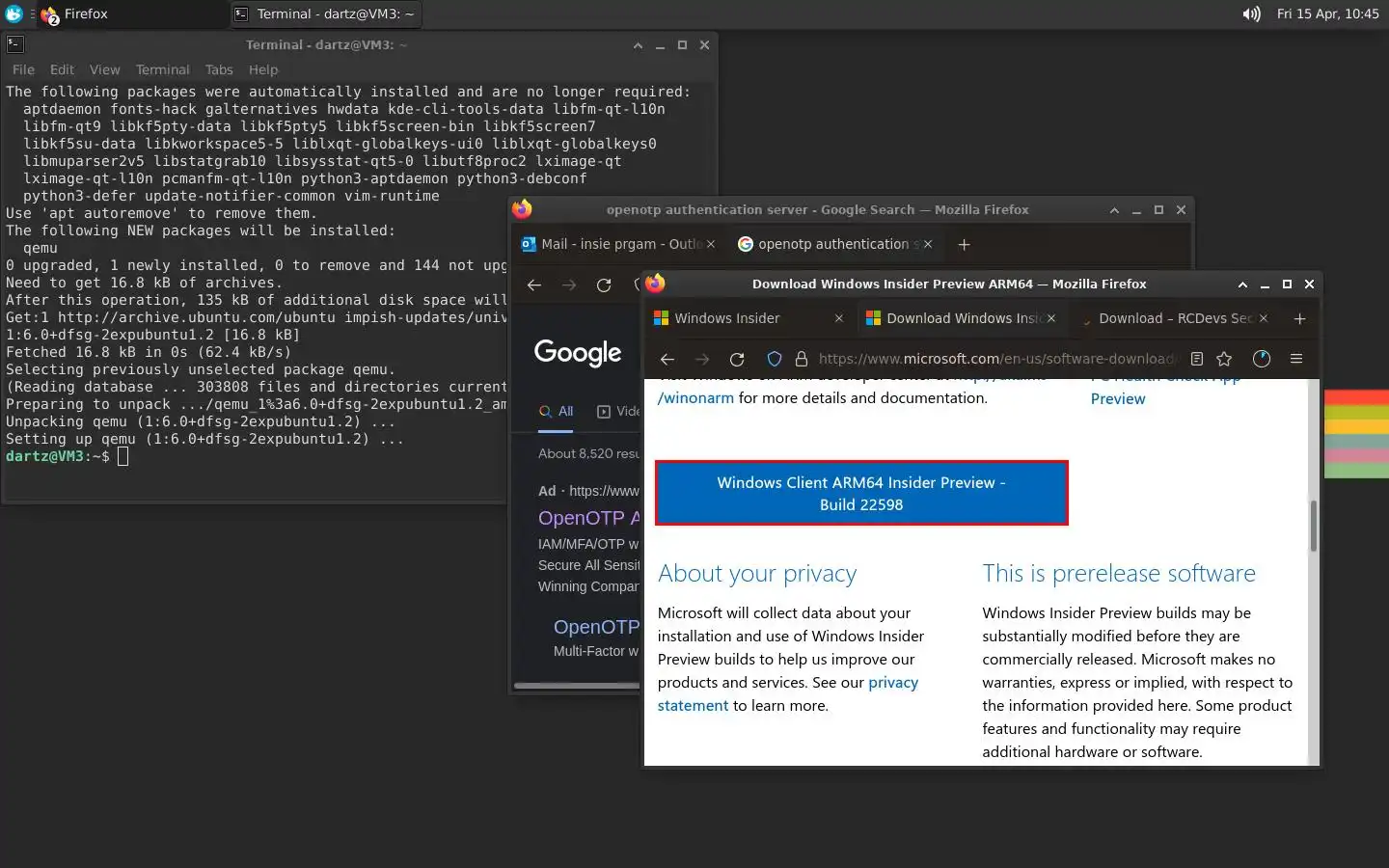The height and width of the screenshot is (868, 1389).
Task: Select the All search filter
Action: (557, 411)
